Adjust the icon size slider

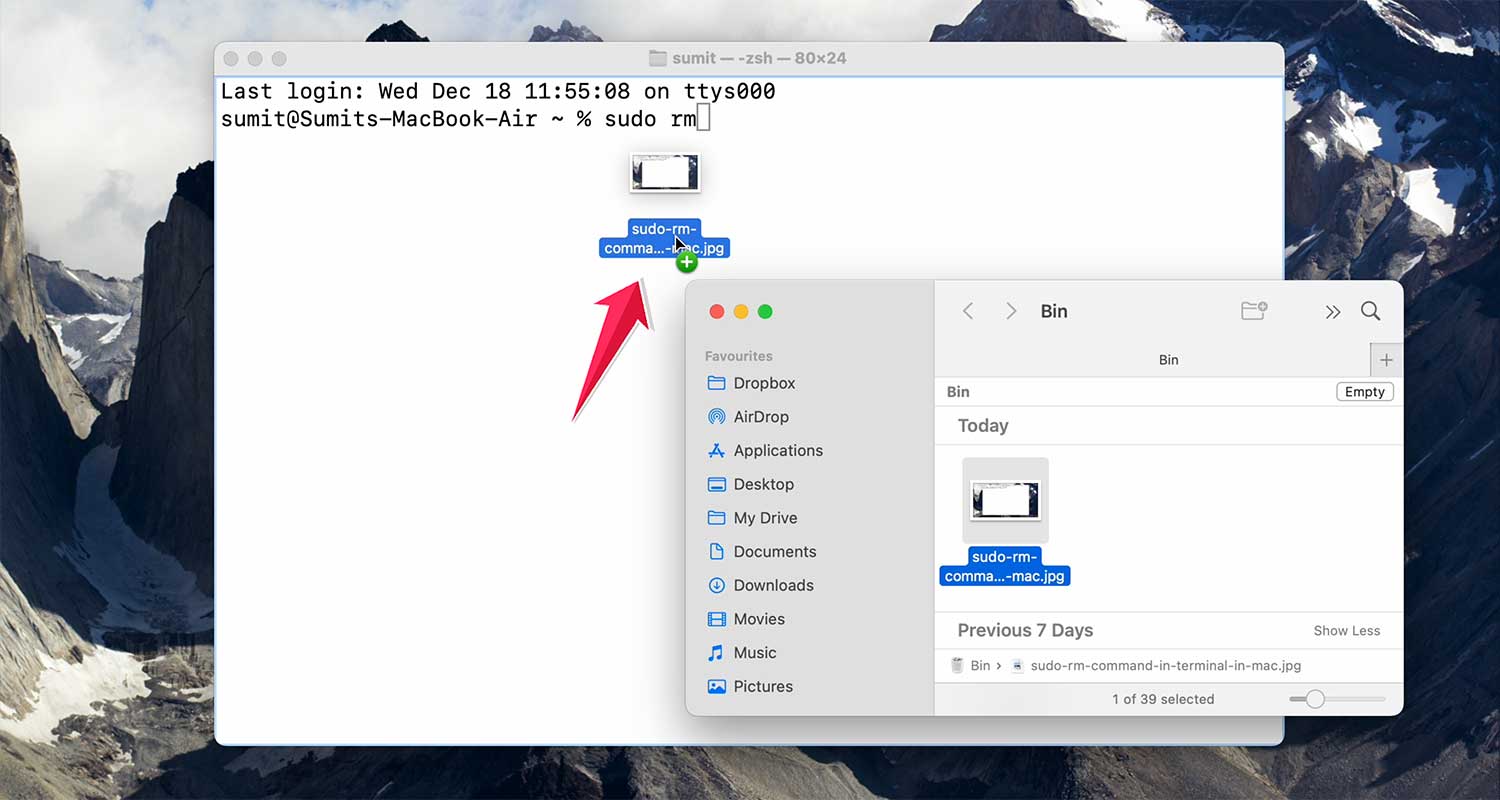(1316, 699)
